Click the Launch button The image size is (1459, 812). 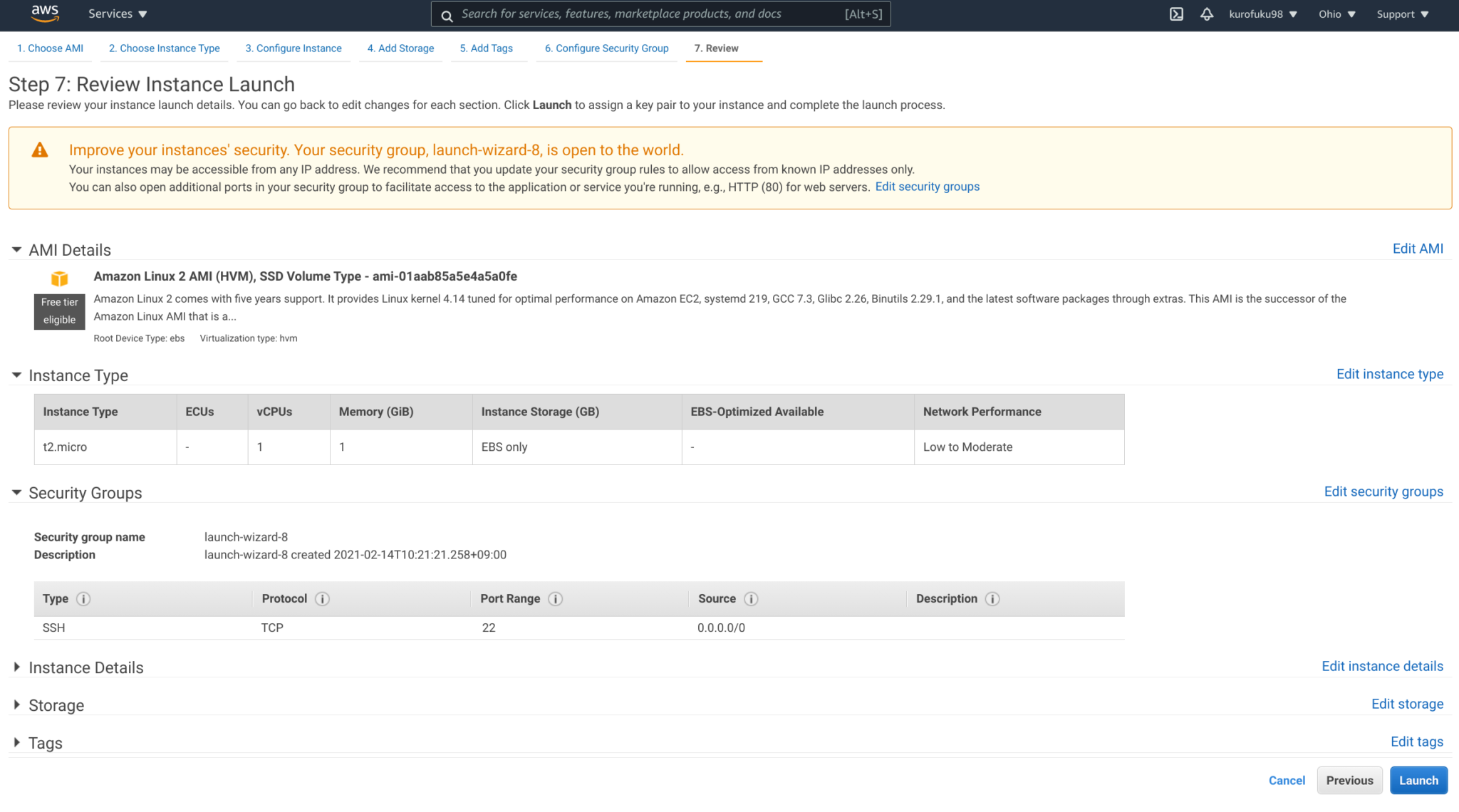1418,780
